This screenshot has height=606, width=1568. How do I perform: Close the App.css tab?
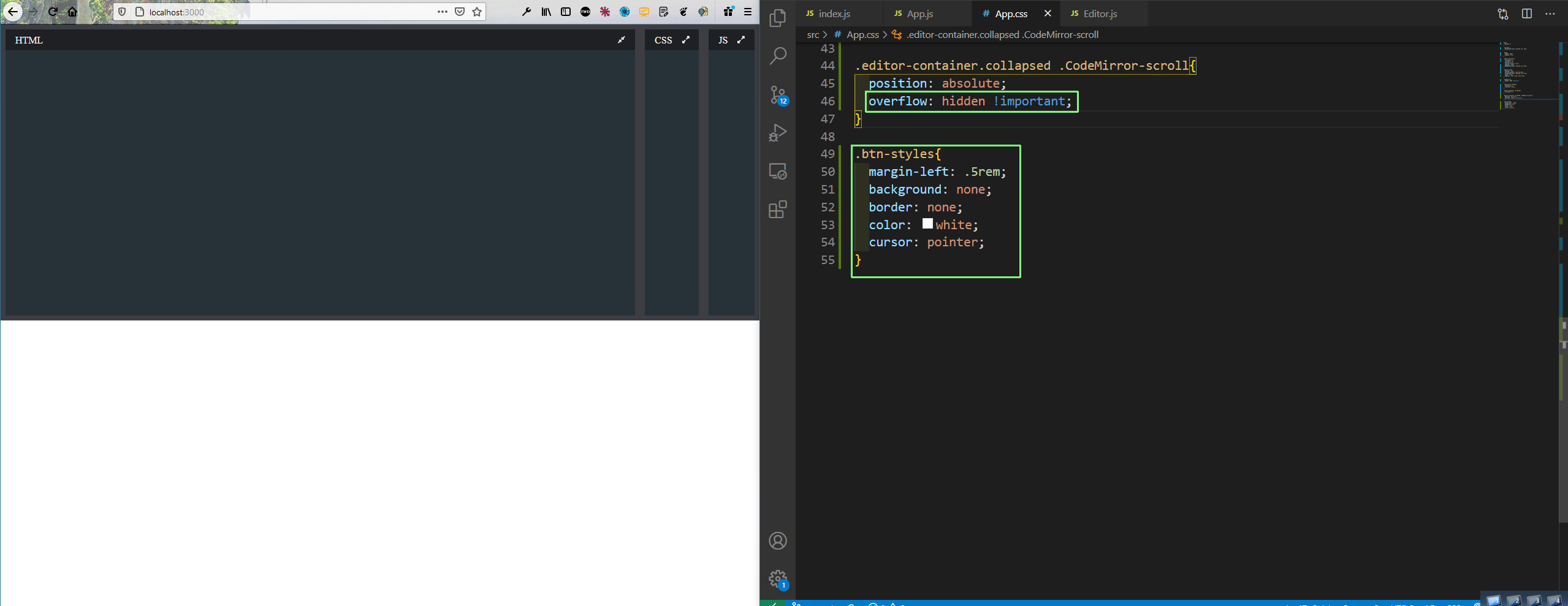click(x=1048, y=13)
